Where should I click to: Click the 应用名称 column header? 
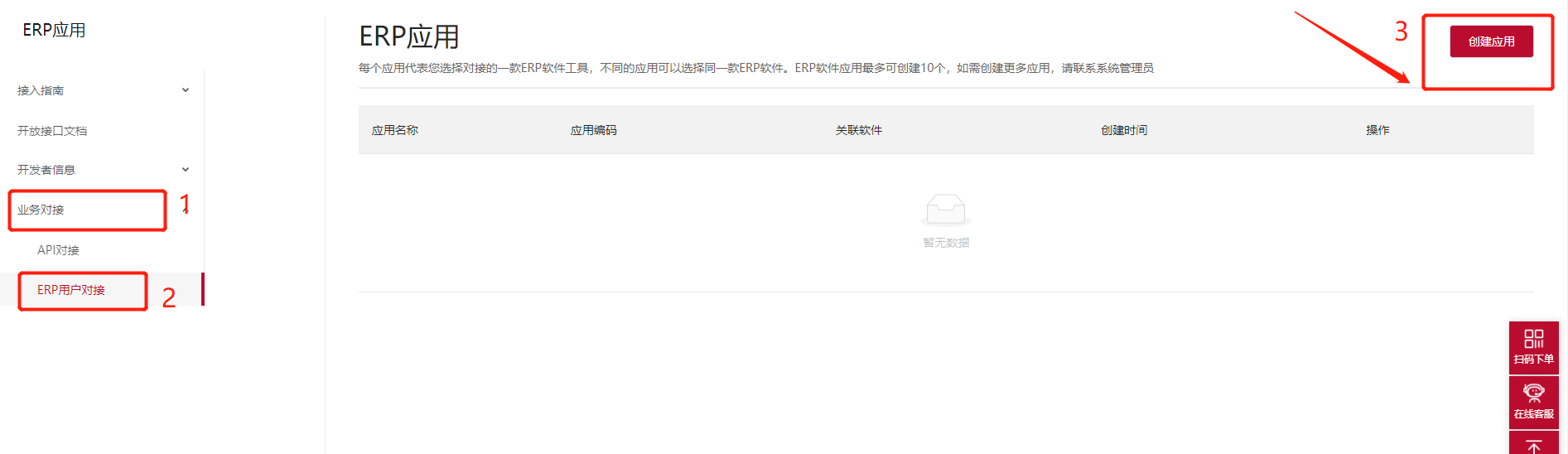(395, 130)
